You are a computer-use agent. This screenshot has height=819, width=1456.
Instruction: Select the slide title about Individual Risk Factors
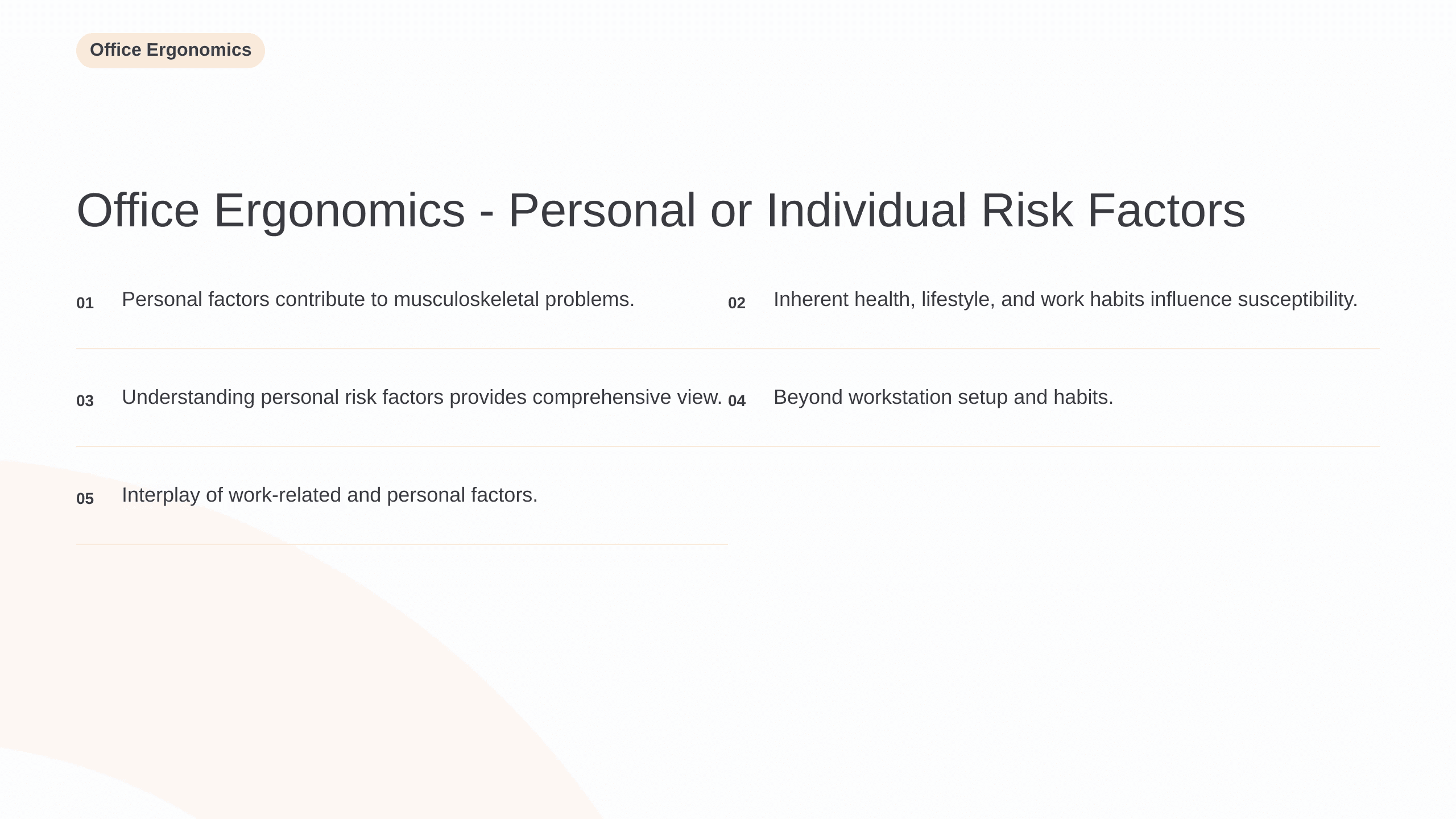pos(661,210)
